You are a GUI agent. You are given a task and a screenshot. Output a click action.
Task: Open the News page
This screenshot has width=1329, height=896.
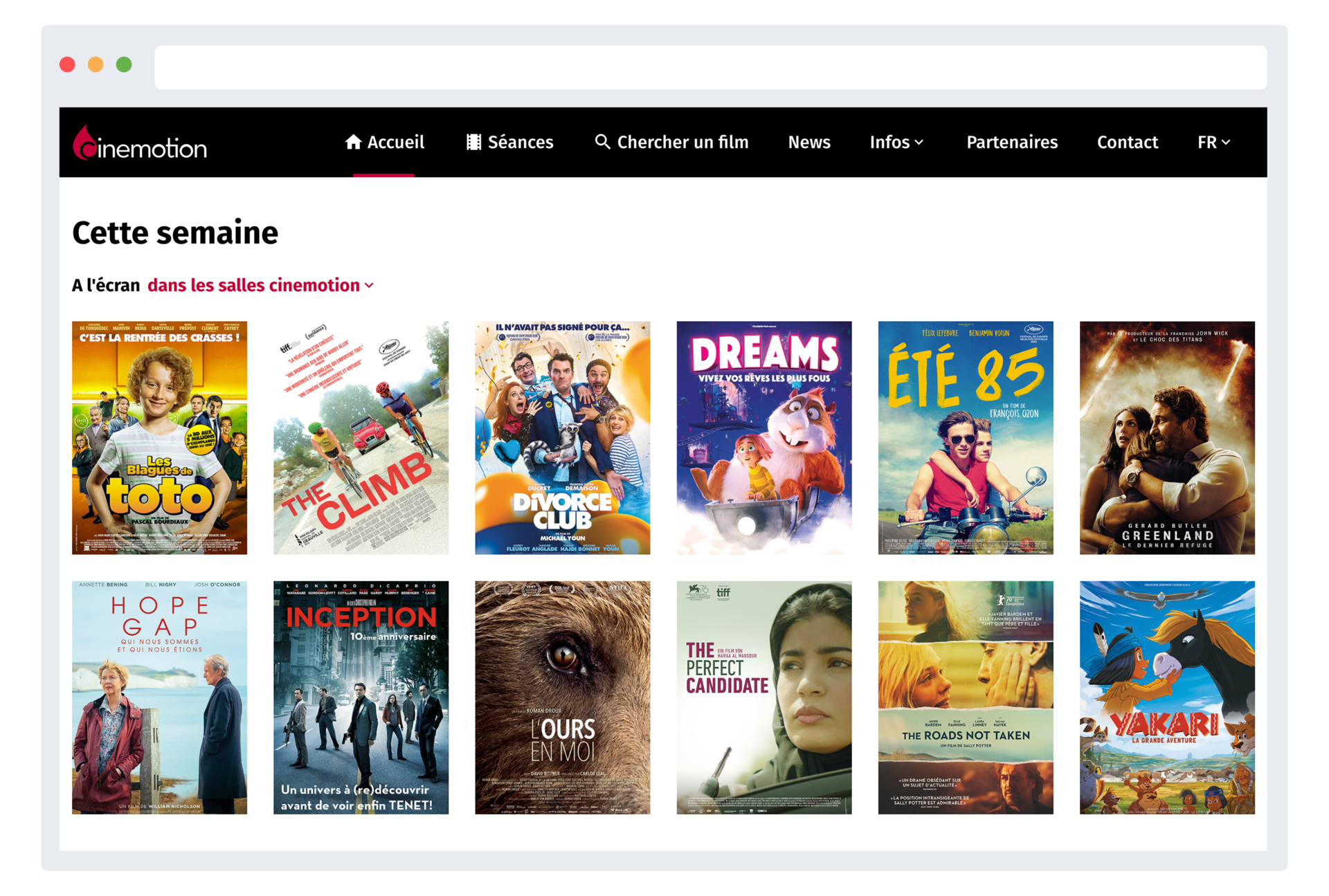pyautogui.click(x=809, y=142)
